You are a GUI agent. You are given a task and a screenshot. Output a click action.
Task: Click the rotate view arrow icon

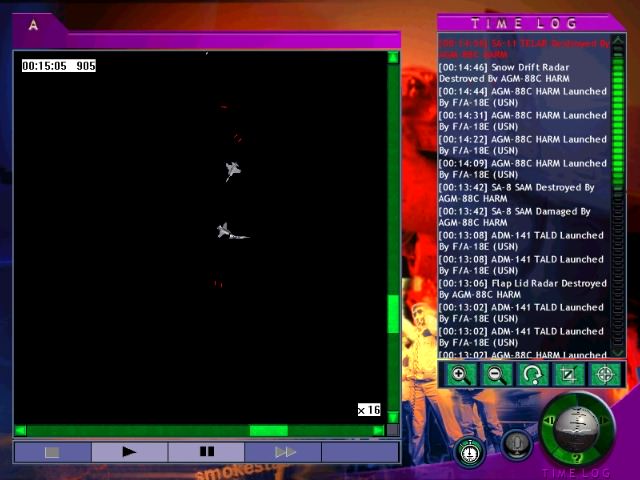(532, 375)
